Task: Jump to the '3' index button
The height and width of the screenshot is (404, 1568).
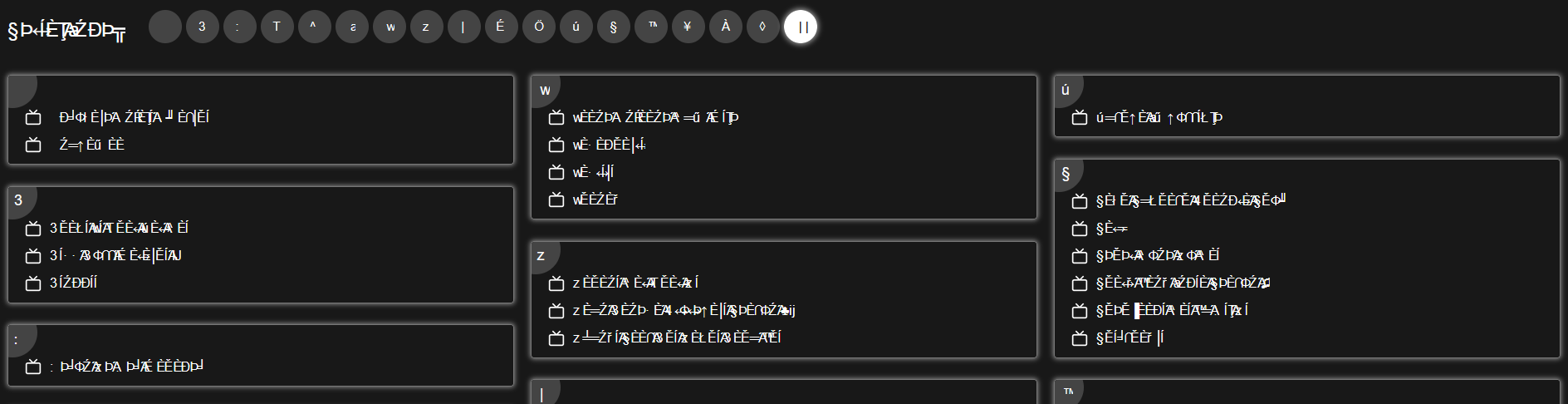Action: [x=202, y=27]
